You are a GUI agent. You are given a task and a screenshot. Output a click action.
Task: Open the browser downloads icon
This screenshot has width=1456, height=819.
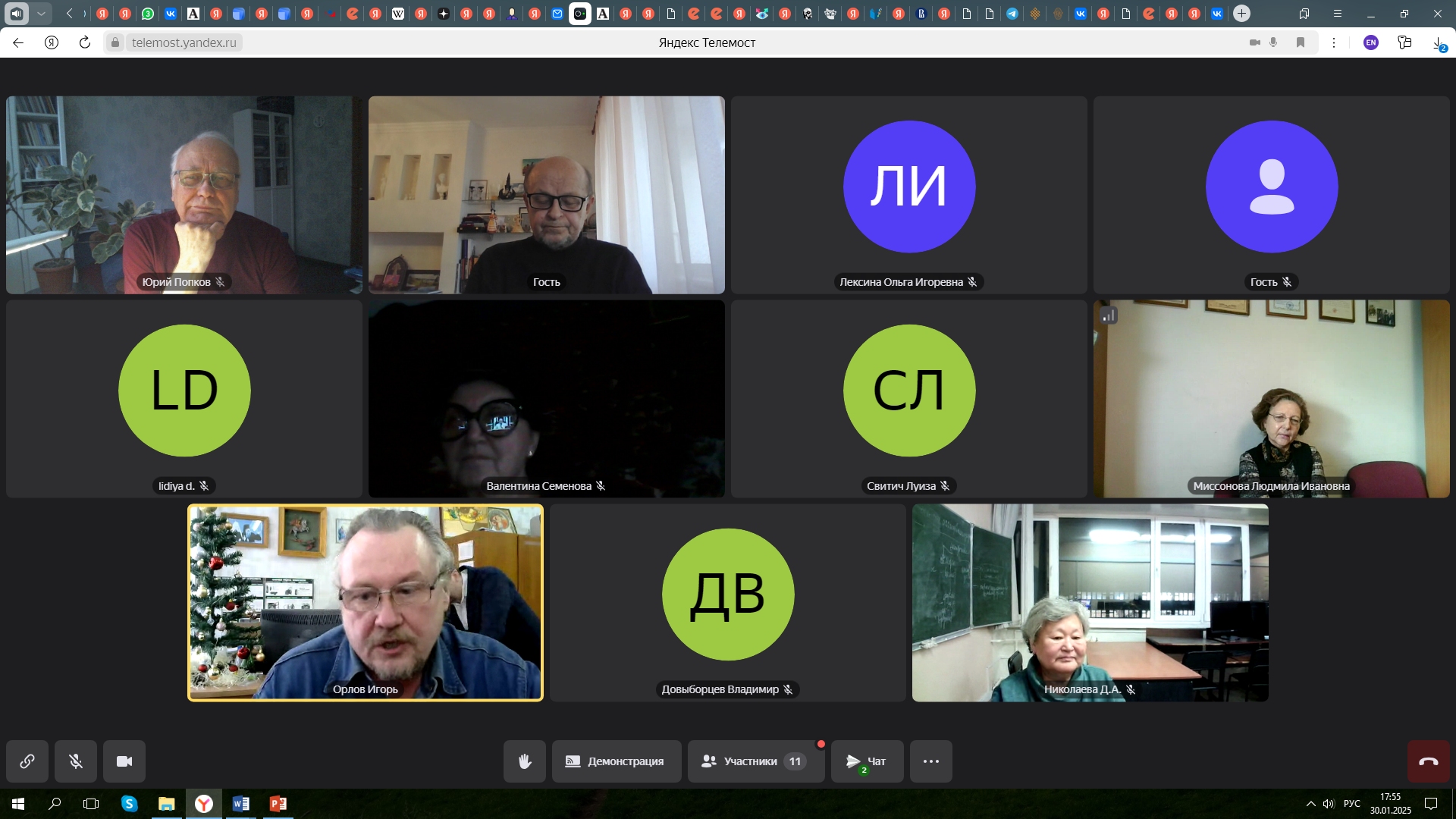coord(1438,43)
